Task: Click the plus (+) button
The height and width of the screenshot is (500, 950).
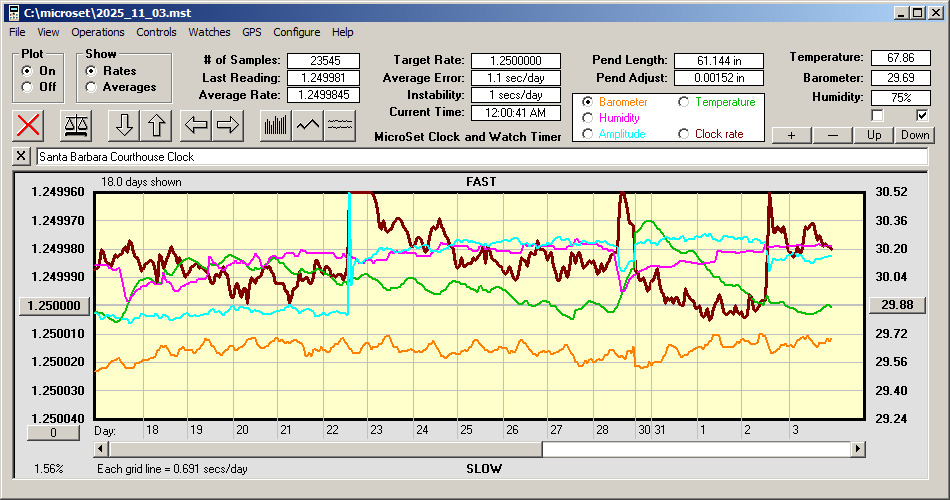Action: pyautogui.click(x=791, y=135)
